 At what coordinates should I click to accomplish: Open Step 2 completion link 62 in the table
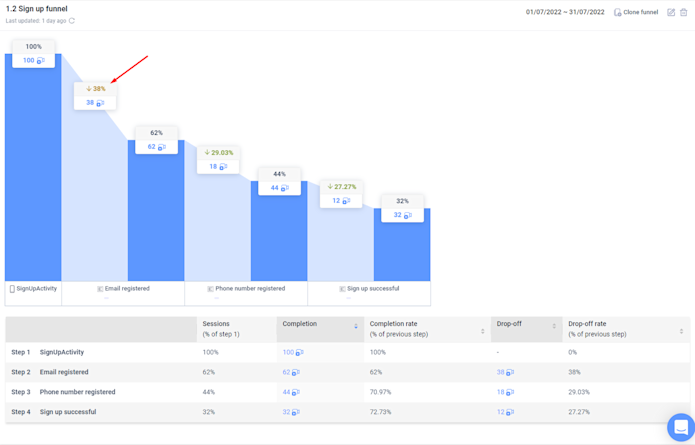pyautogui.click(x=291, y=372)
